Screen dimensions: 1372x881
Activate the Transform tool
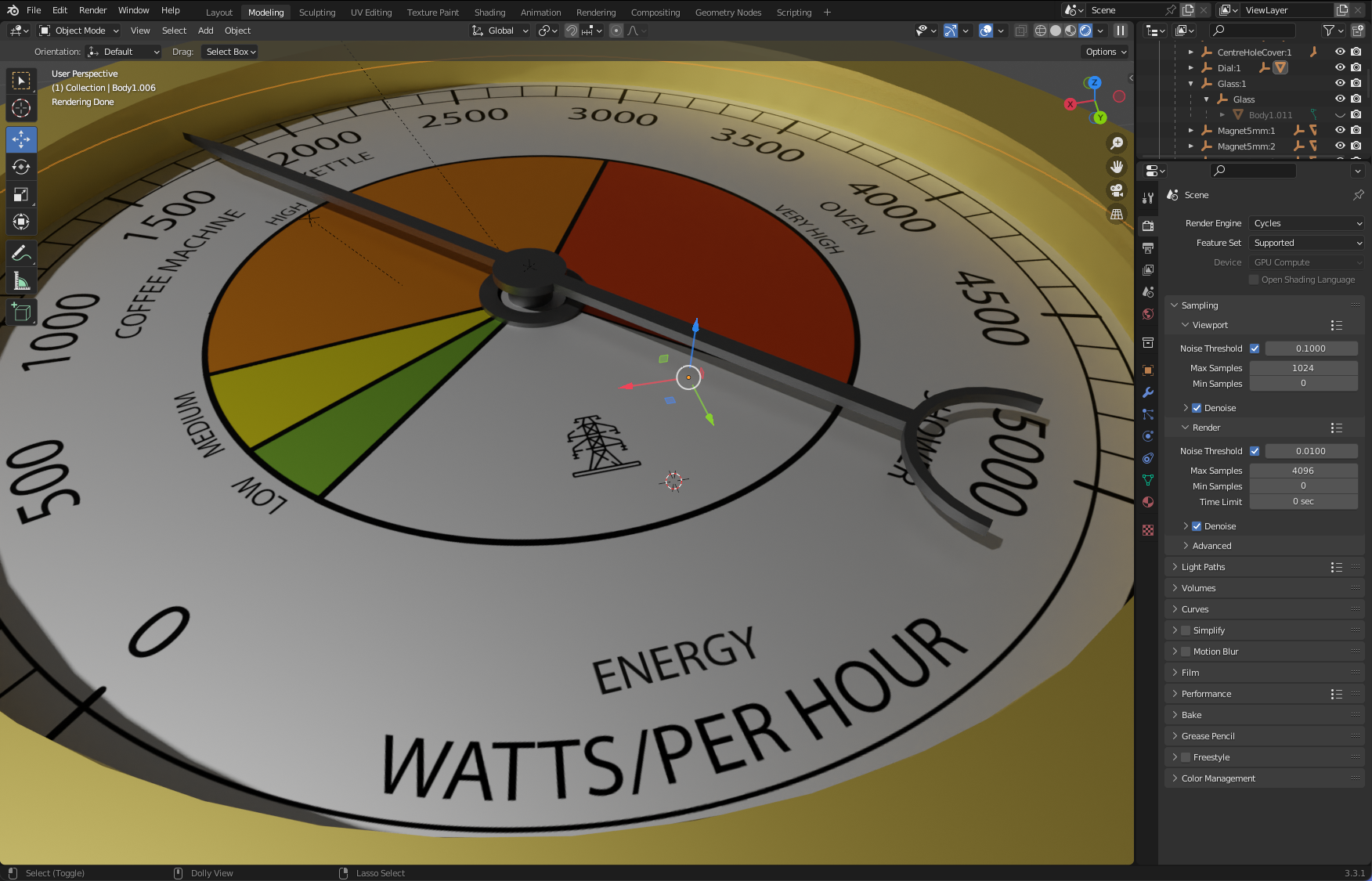coord(21,222)
